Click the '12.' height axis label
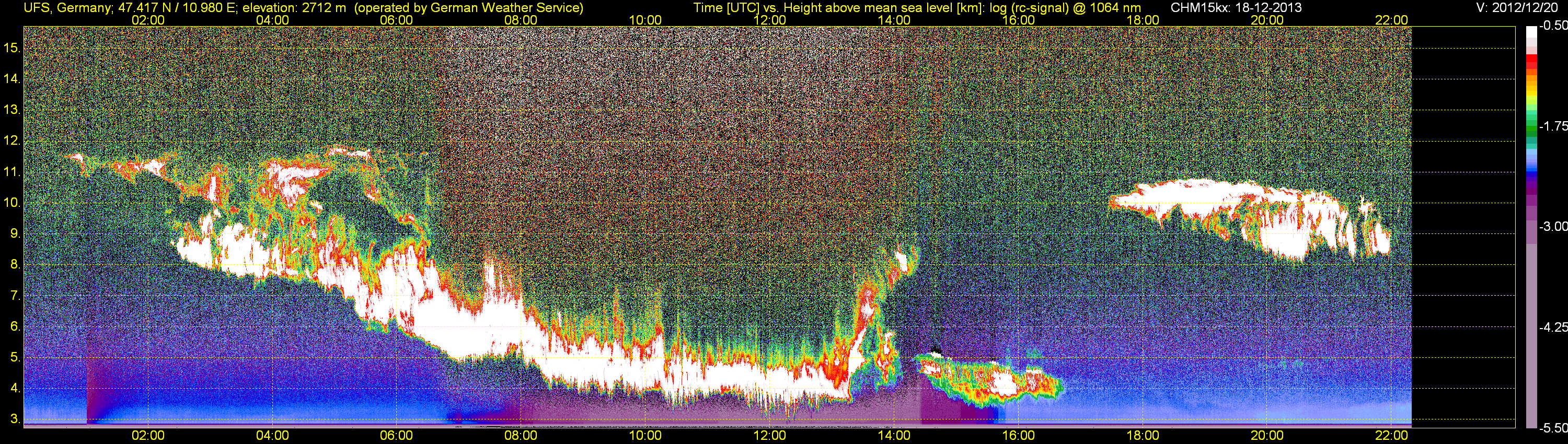1568x444 pixels. (12, 141)
